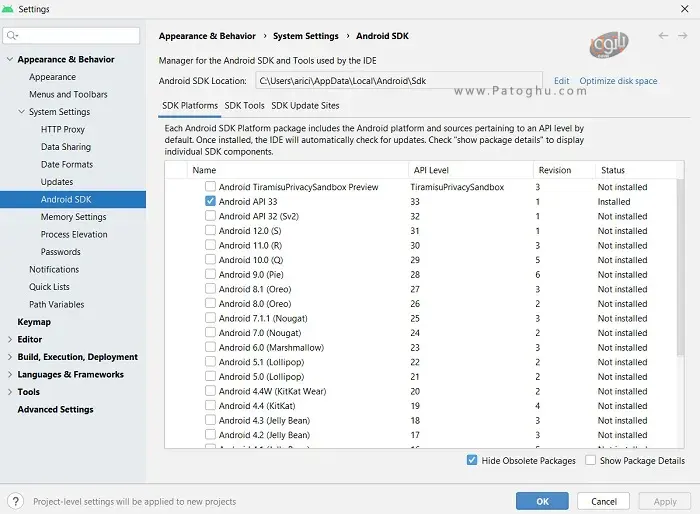The width and height of the screenshot is (700, 514).
Task: Collapse Appearance & Behavior section
Action: [10, 59]
